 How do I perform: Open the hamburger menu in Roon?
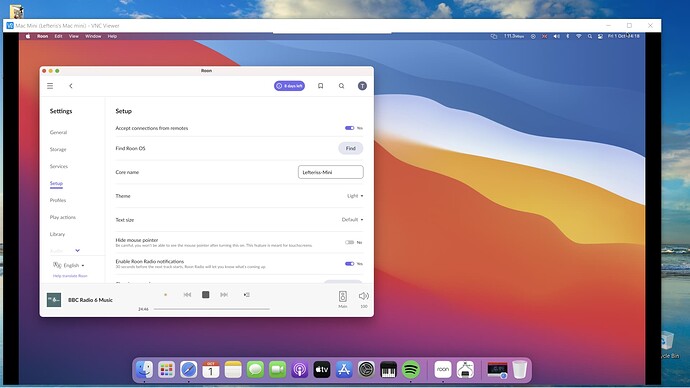pyautogui.click(x=50, y=86)
